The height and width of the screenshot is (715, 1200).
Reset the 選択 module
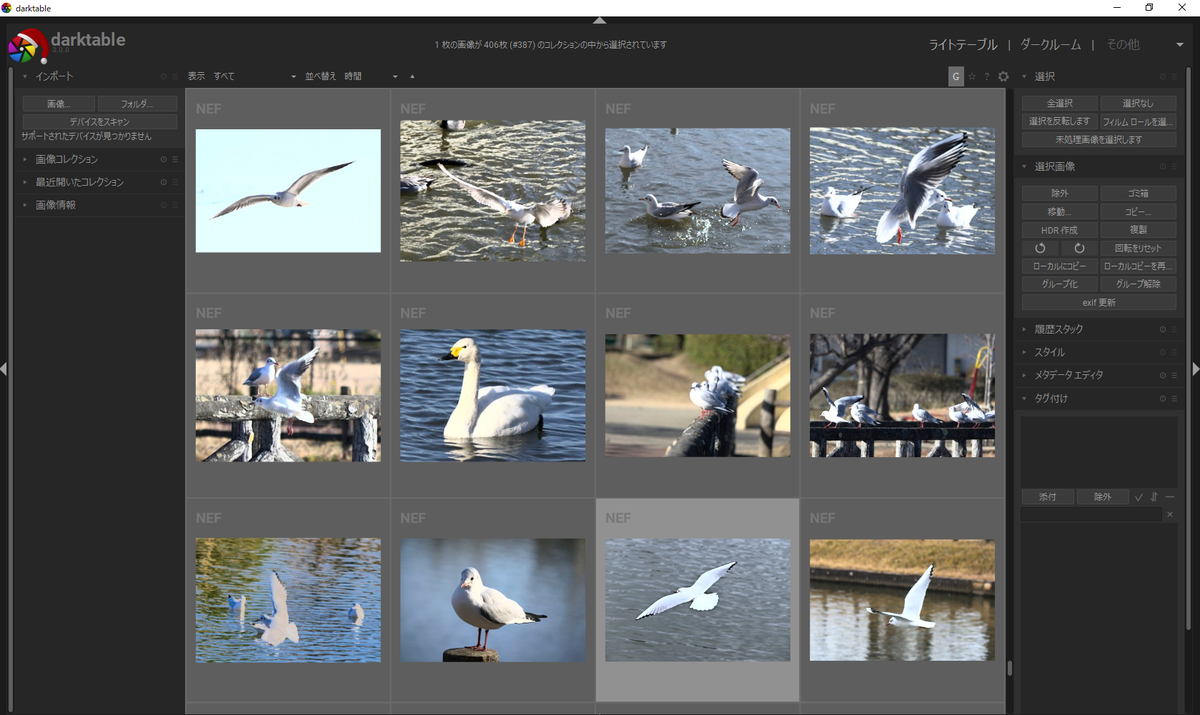(x=1163, y=76)
